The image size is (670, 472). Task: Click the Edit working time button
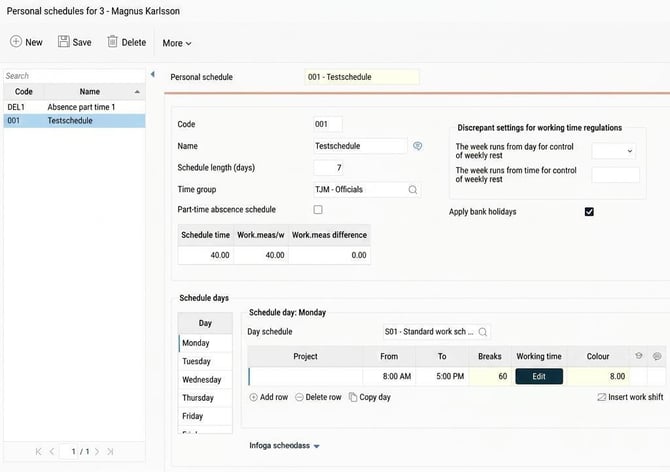coord(539,376)
